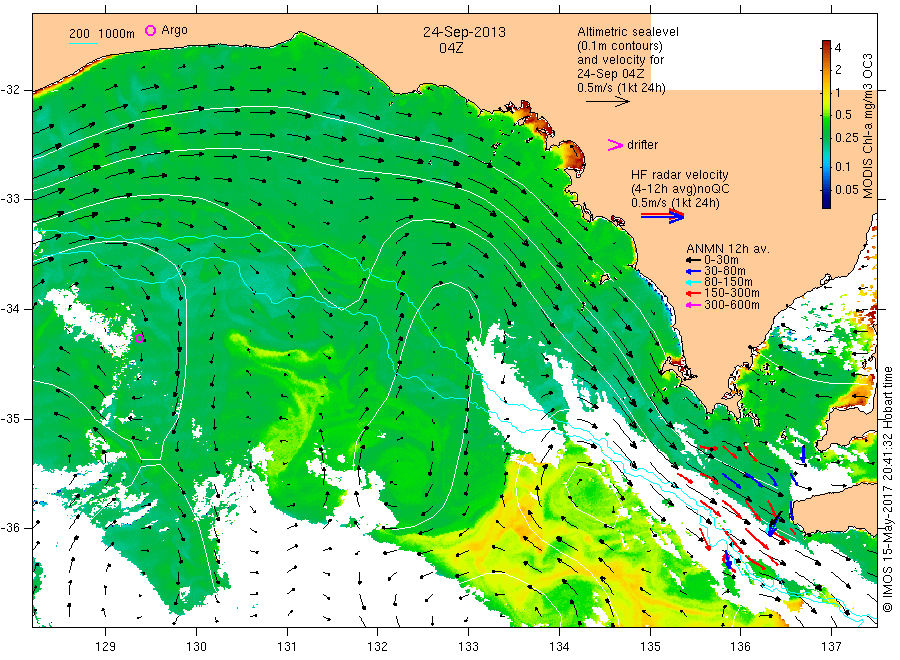Click the 'drifter' legend label

(642, 145)
